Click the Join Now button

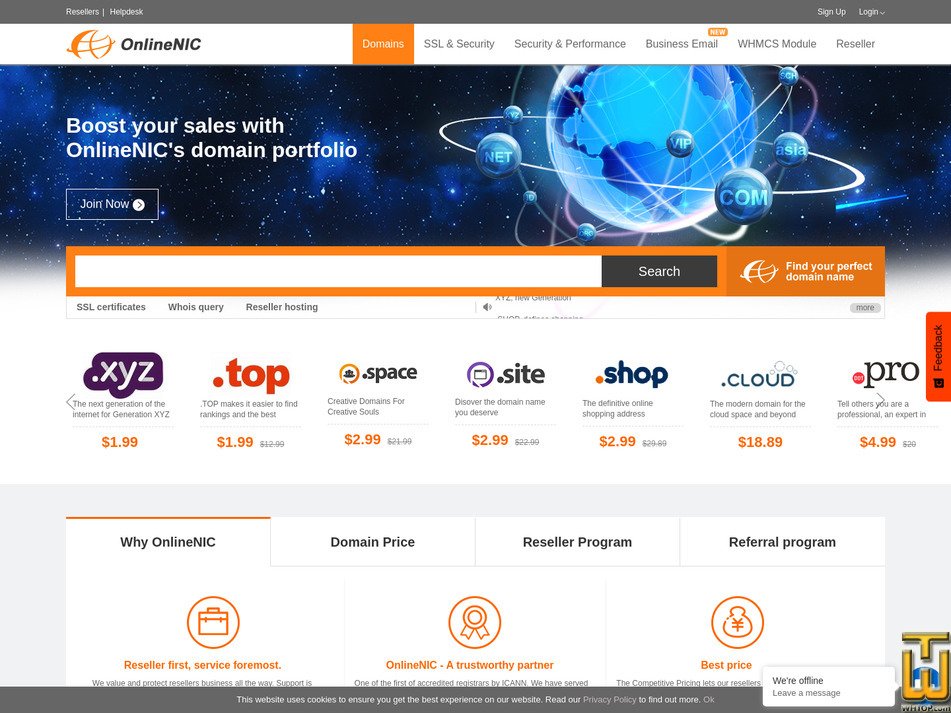point(112,204)
